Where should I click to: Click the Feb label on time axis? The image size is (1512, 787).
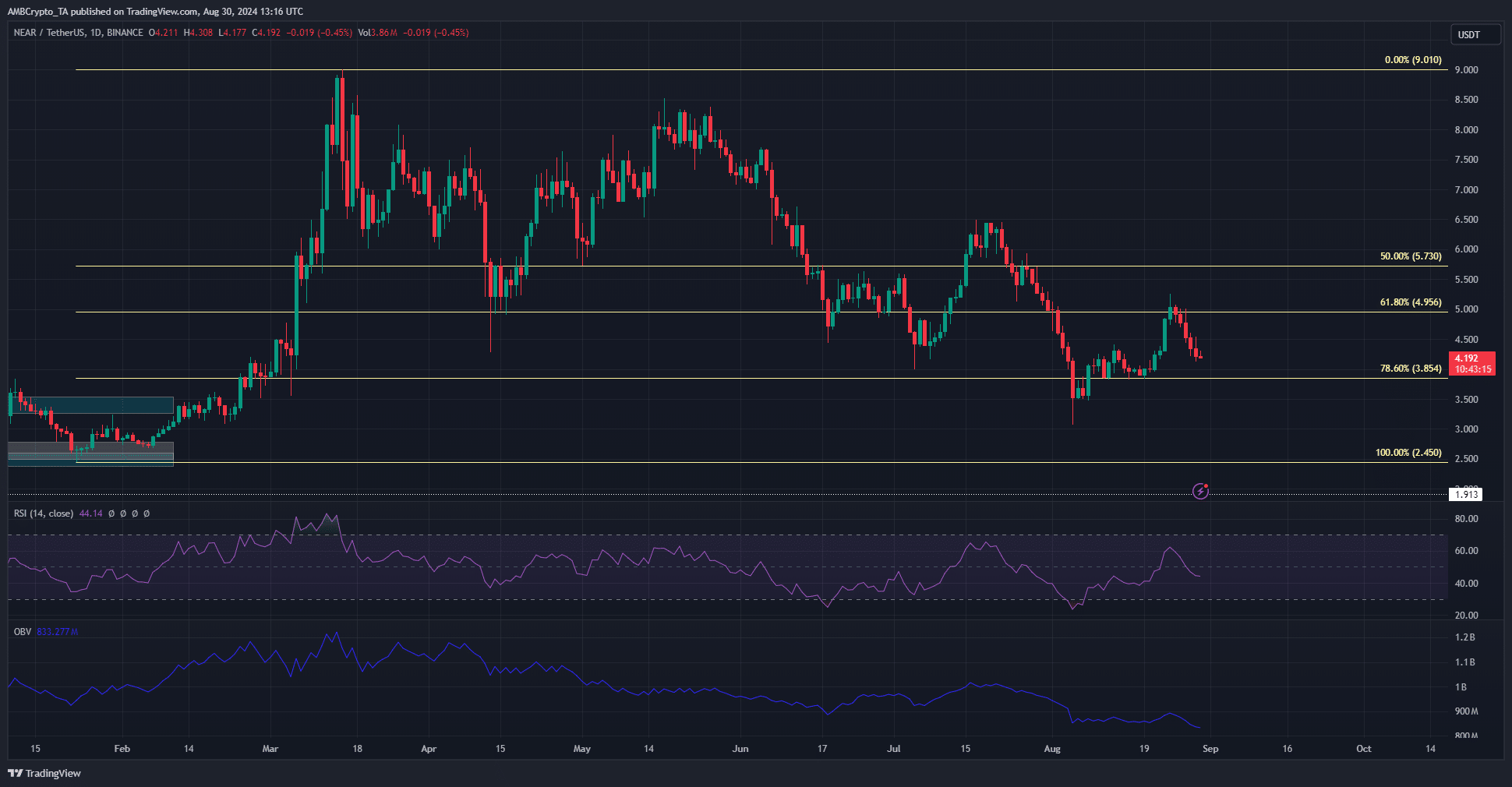click(122, 749)
